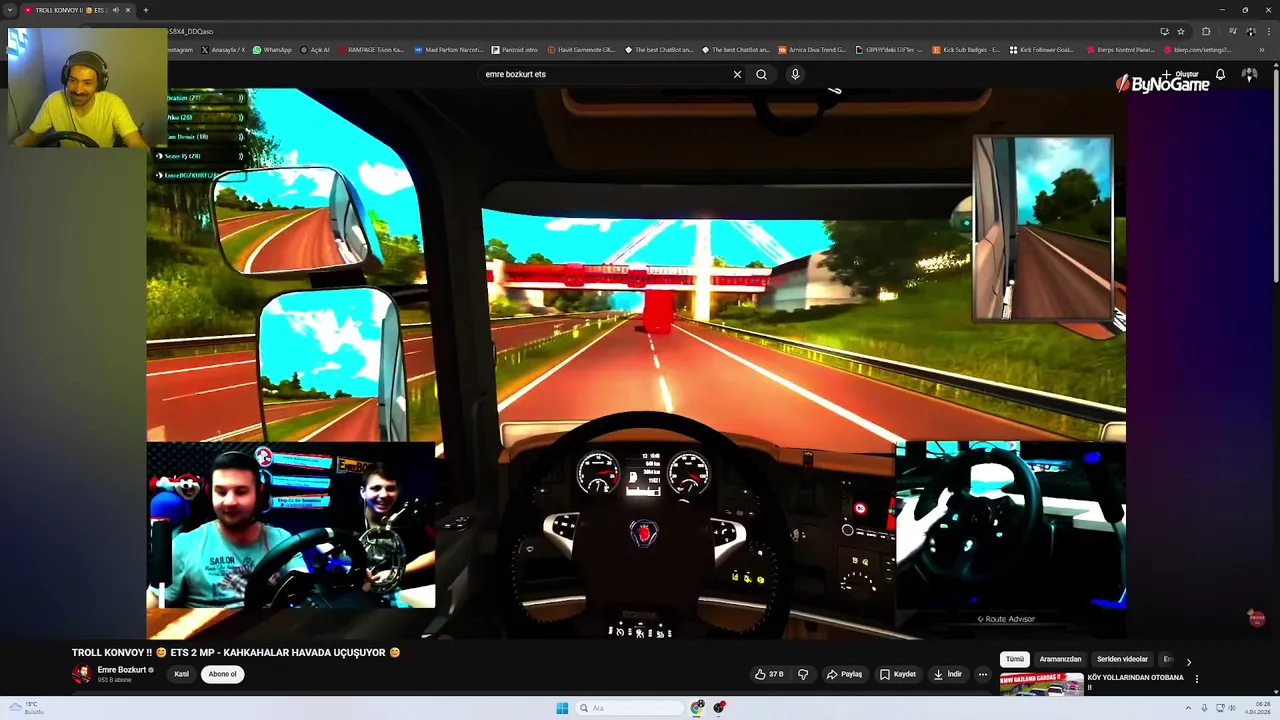The image size is (1280, 720).
Task: Open more actions ellipsis under video
Action: click(x=983, y=674)
